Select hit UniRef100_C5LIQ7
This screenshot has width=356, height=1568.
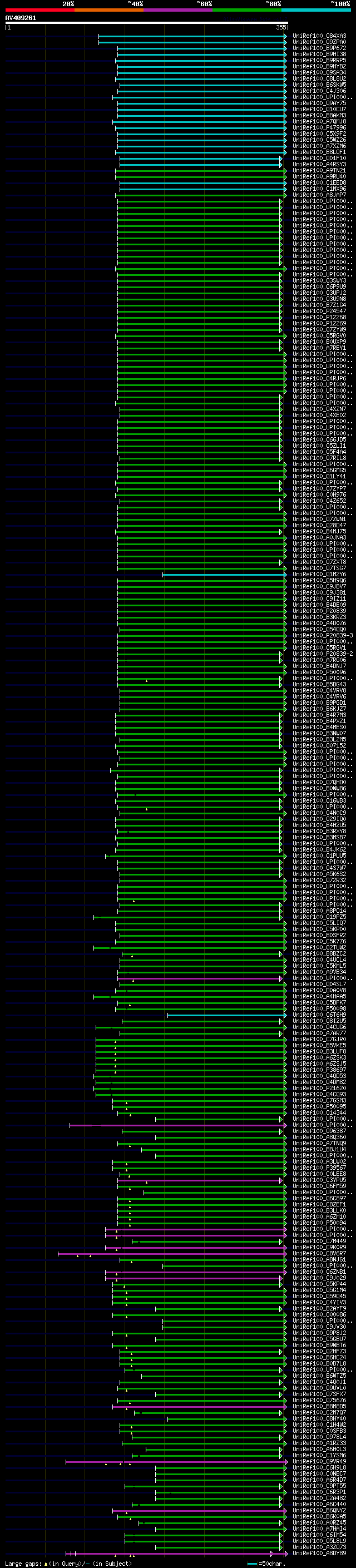319,923
